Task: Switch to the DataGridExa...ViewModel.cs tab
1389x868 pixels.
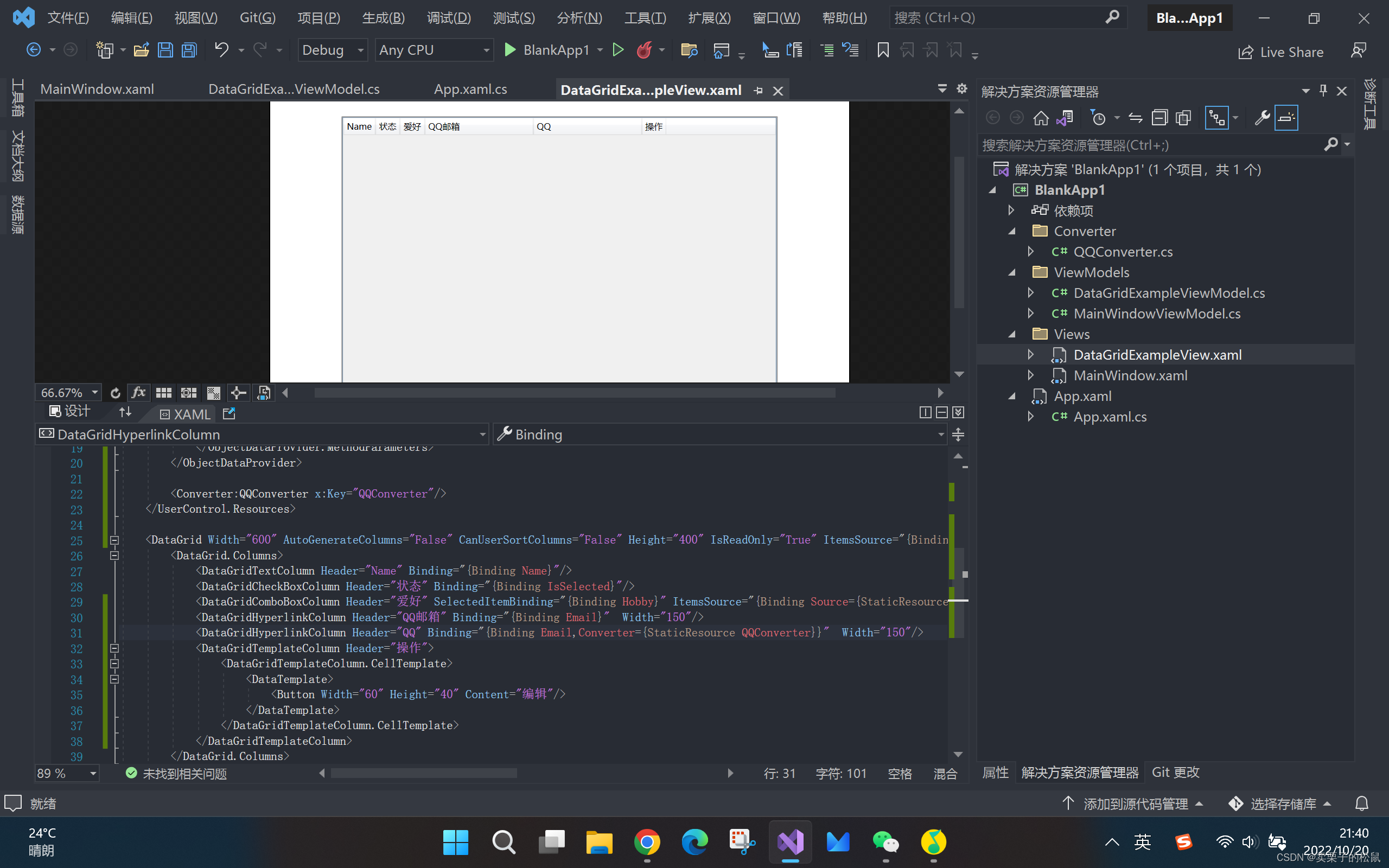Action: click(x=294, y=90)
